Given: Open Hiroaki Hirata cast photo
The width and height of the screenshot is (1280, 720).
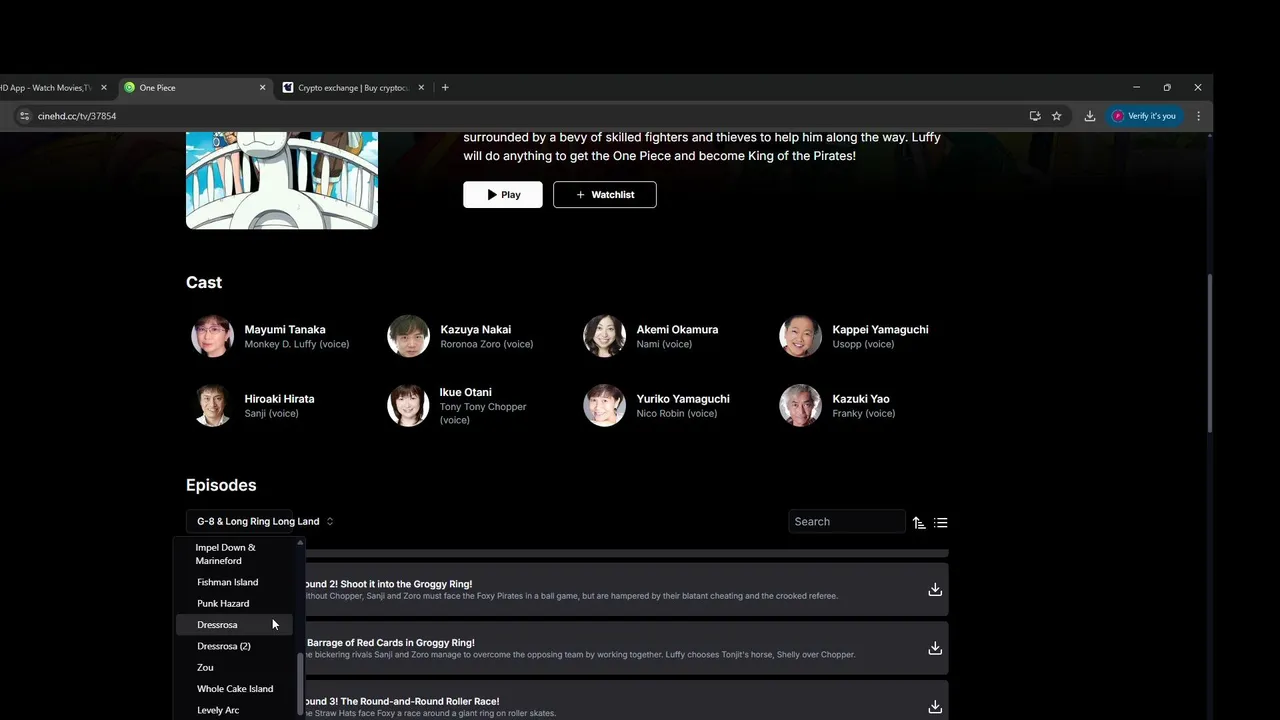Looking at the screenshot, I should [x=212, y=405].
